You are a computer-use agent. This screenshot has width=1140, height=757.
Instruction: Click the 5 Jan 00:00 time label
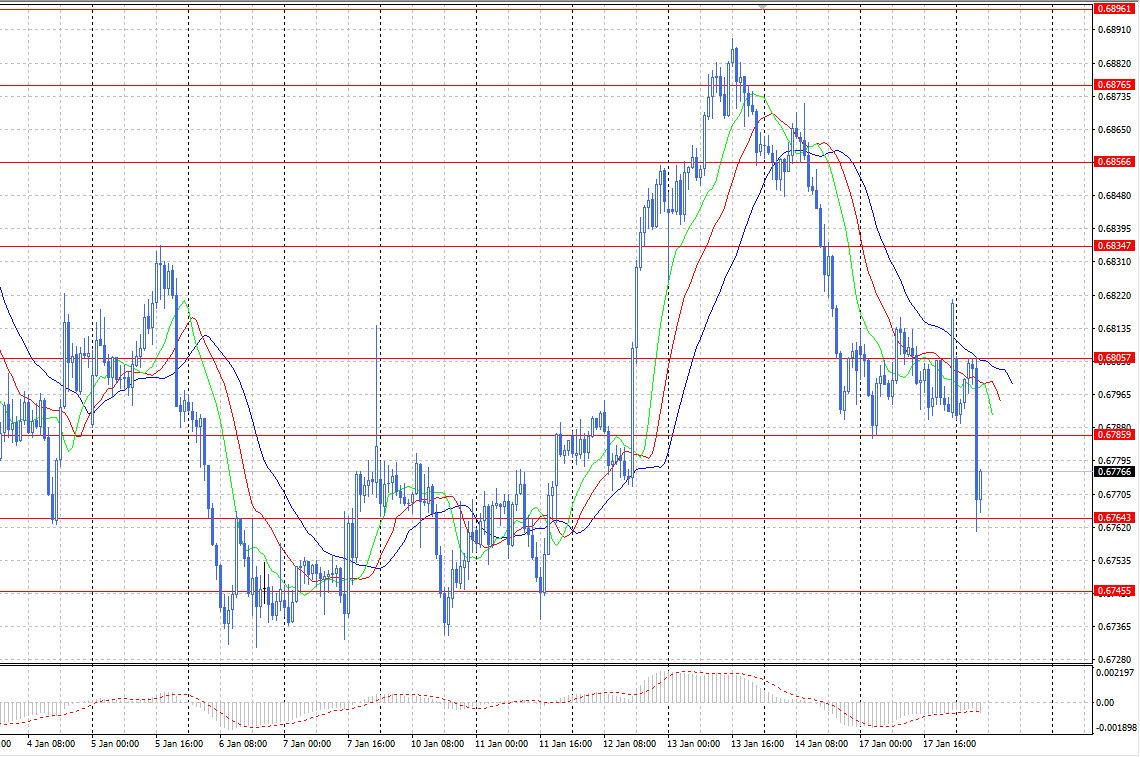coord(115,744)
